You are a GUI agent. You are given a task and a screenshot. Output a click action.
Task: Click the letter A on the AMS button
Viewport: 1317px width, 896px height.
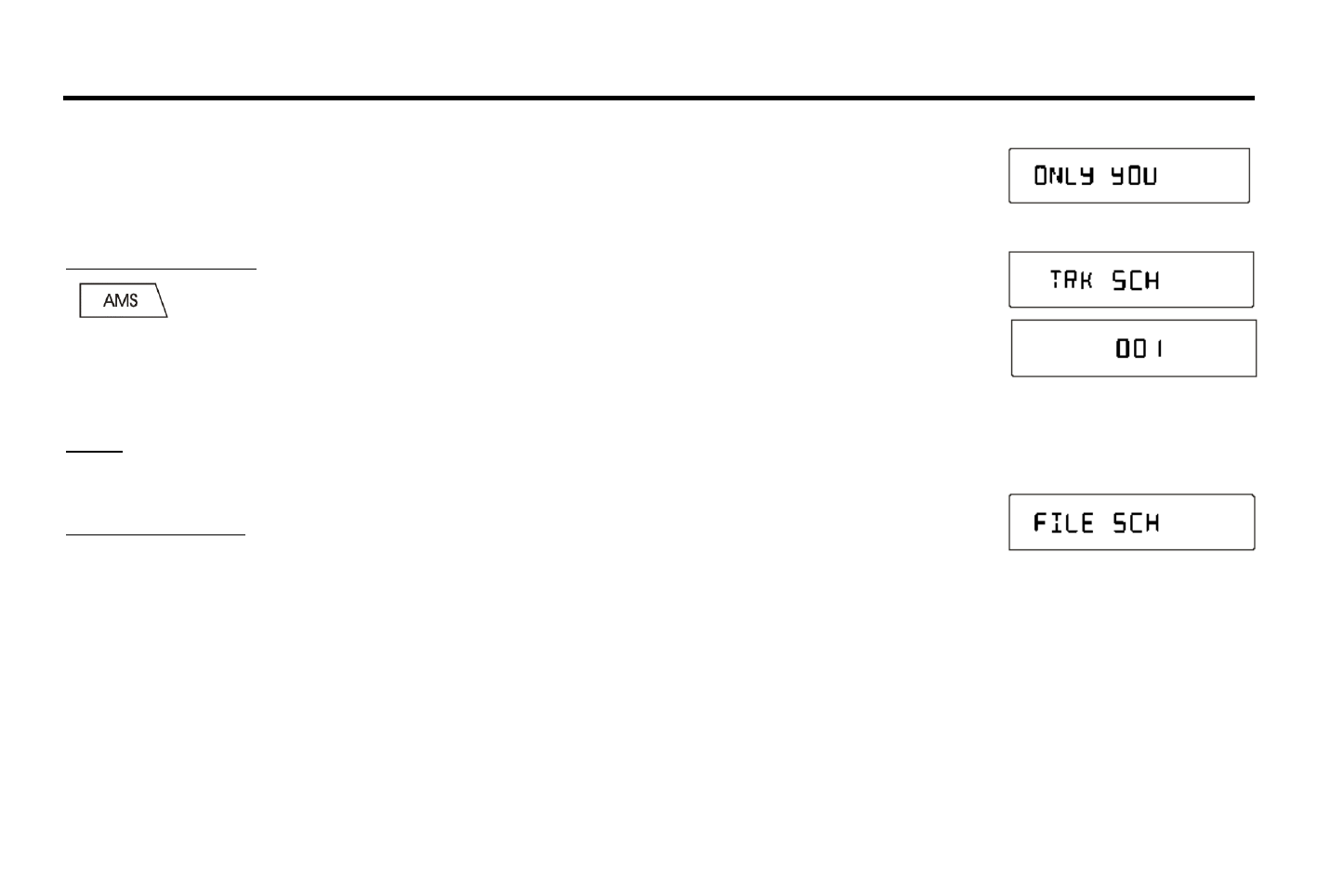pyautogui.click(x=109, y=301)
